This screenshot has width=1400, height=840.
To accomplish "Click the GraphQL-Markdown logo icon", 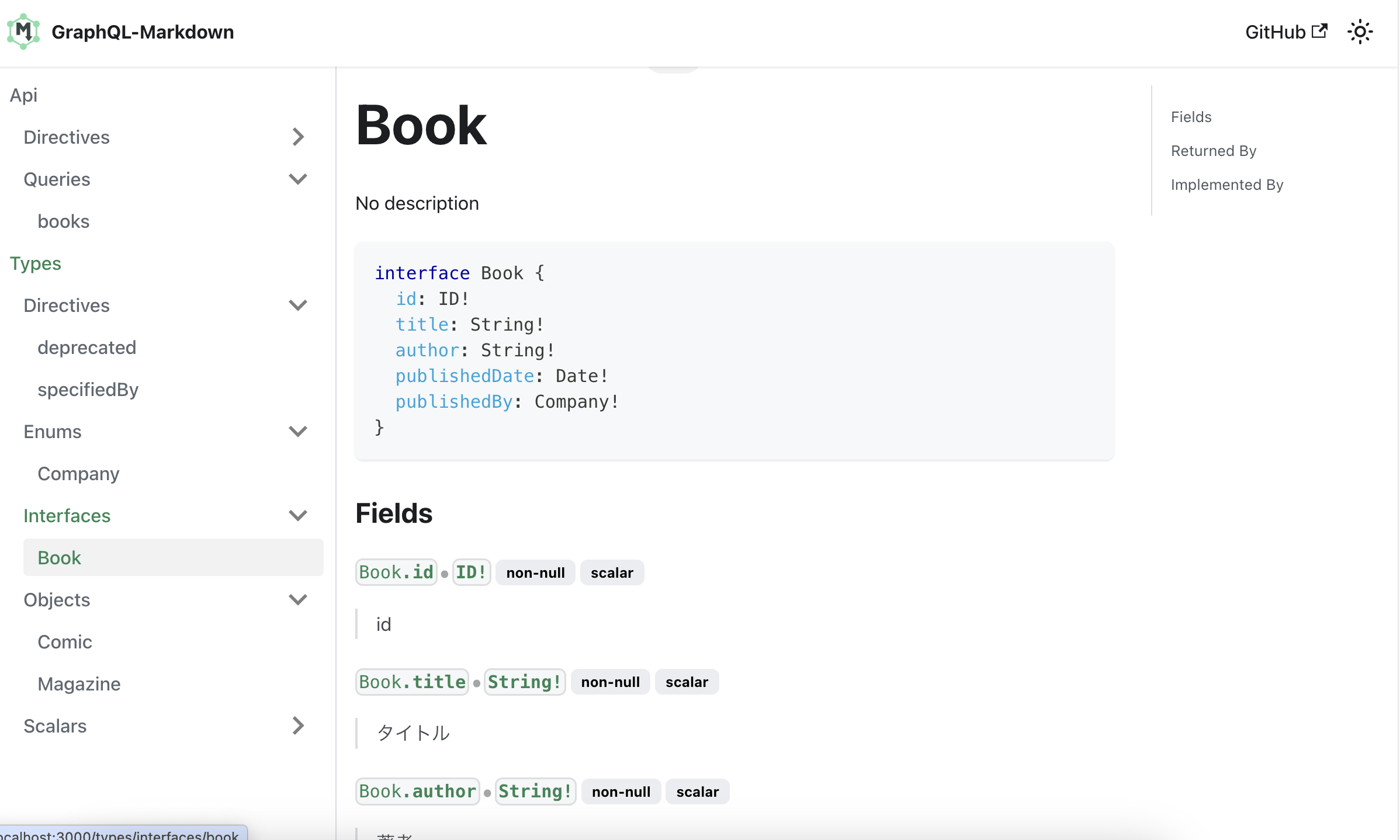I will click(x=23, y=32).
